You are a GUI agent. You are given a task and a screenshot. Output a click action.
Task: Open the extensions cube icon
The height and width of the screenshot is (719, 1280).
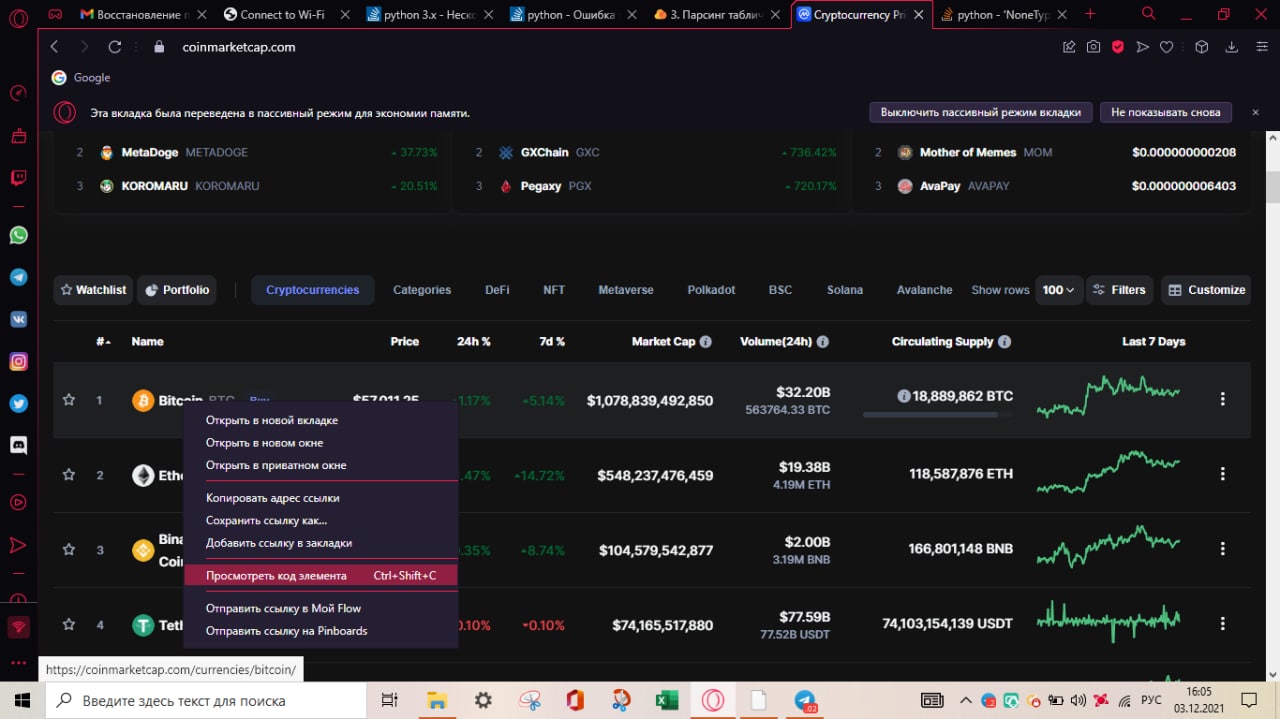click(1202, 47)
